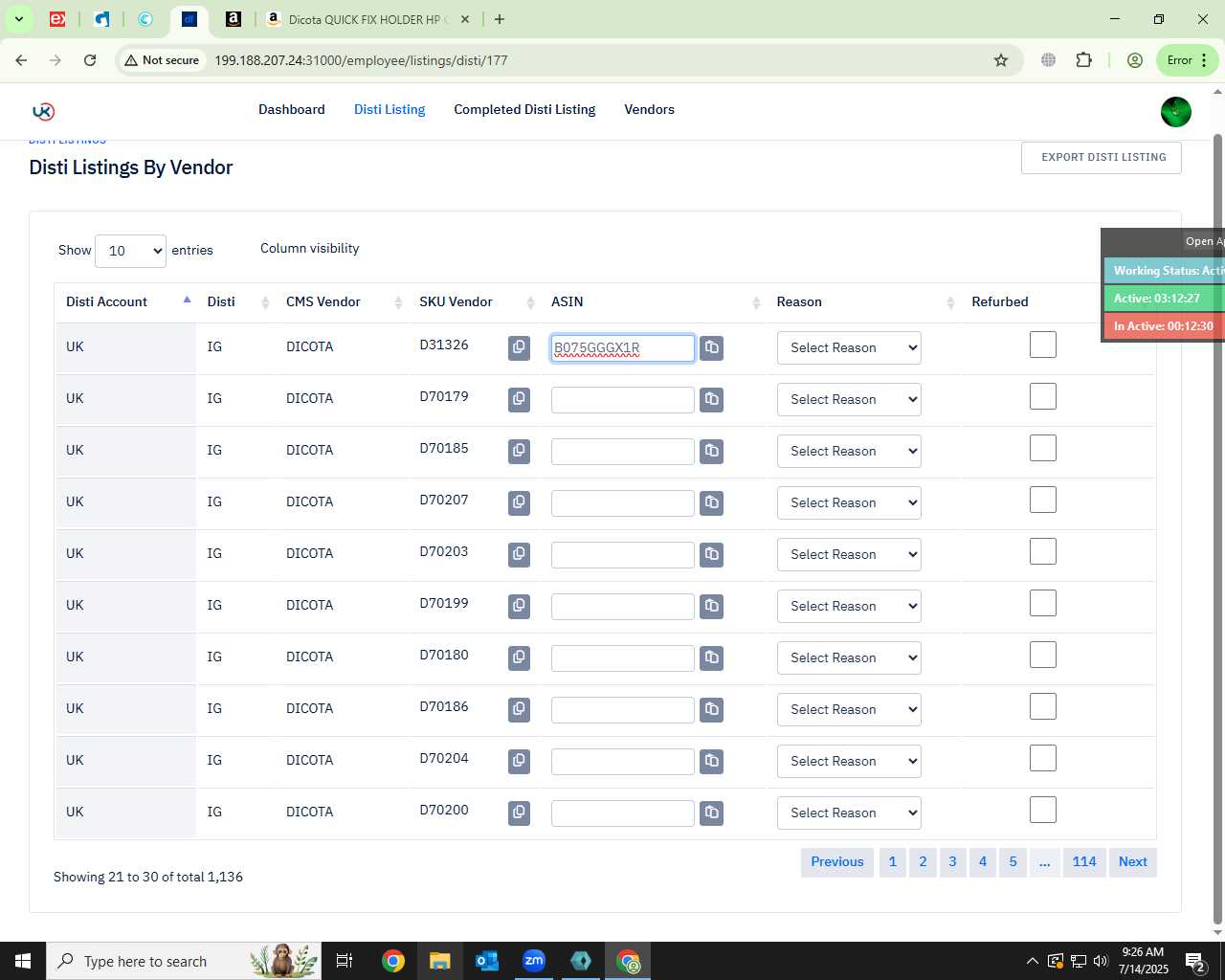Image resolution: width=1225 pixels, height=980 pixels.
Task: Copy SKU D70179 with its copy icon
Action: [519, 399]
